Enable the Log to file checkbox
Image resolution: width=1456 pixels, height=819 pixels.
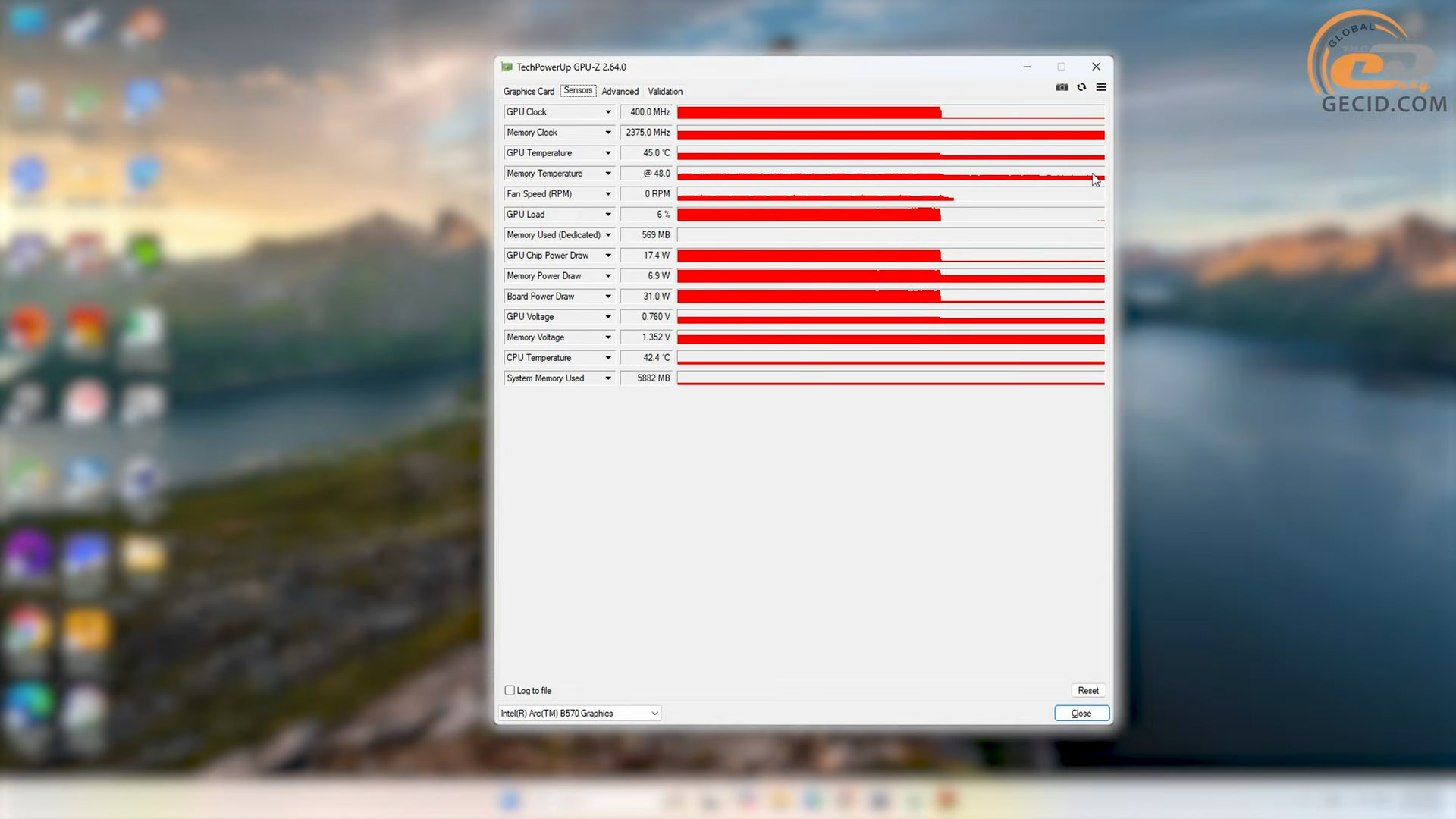510,690
